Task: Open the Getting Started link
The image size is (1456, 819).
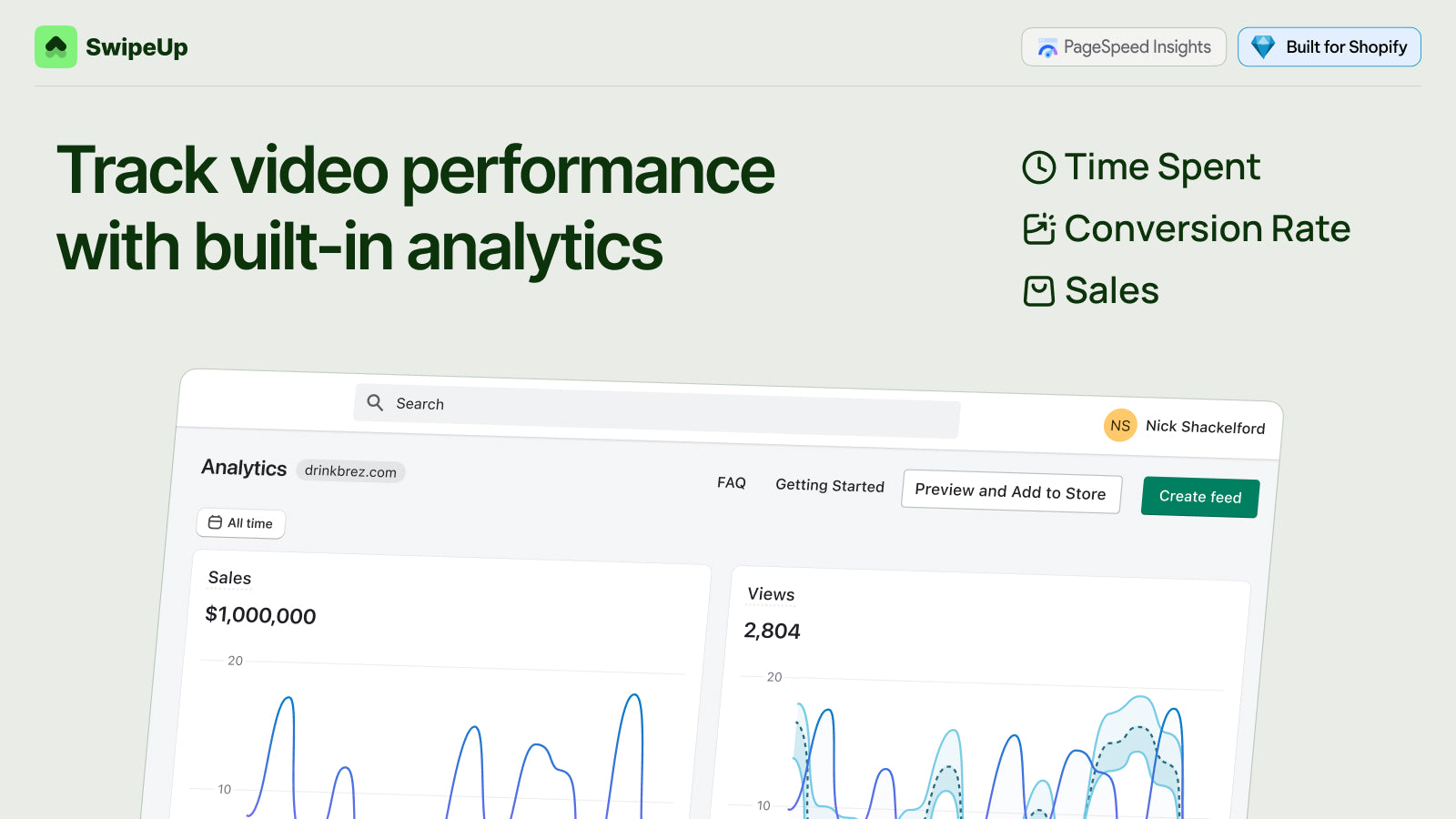Action: point(830,486)
